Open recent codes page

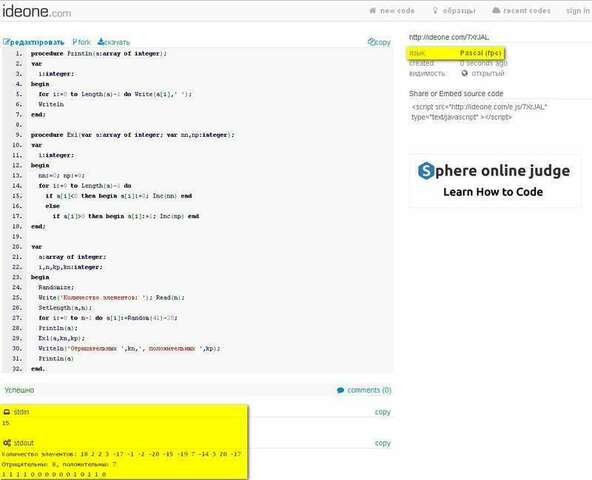pyautogui.click(x=527, y=11)
